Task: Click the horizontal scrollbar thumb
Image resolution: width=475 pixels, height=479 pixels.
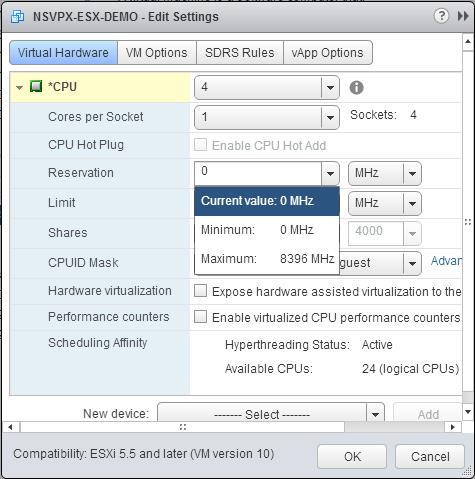Action: [182, 427]
